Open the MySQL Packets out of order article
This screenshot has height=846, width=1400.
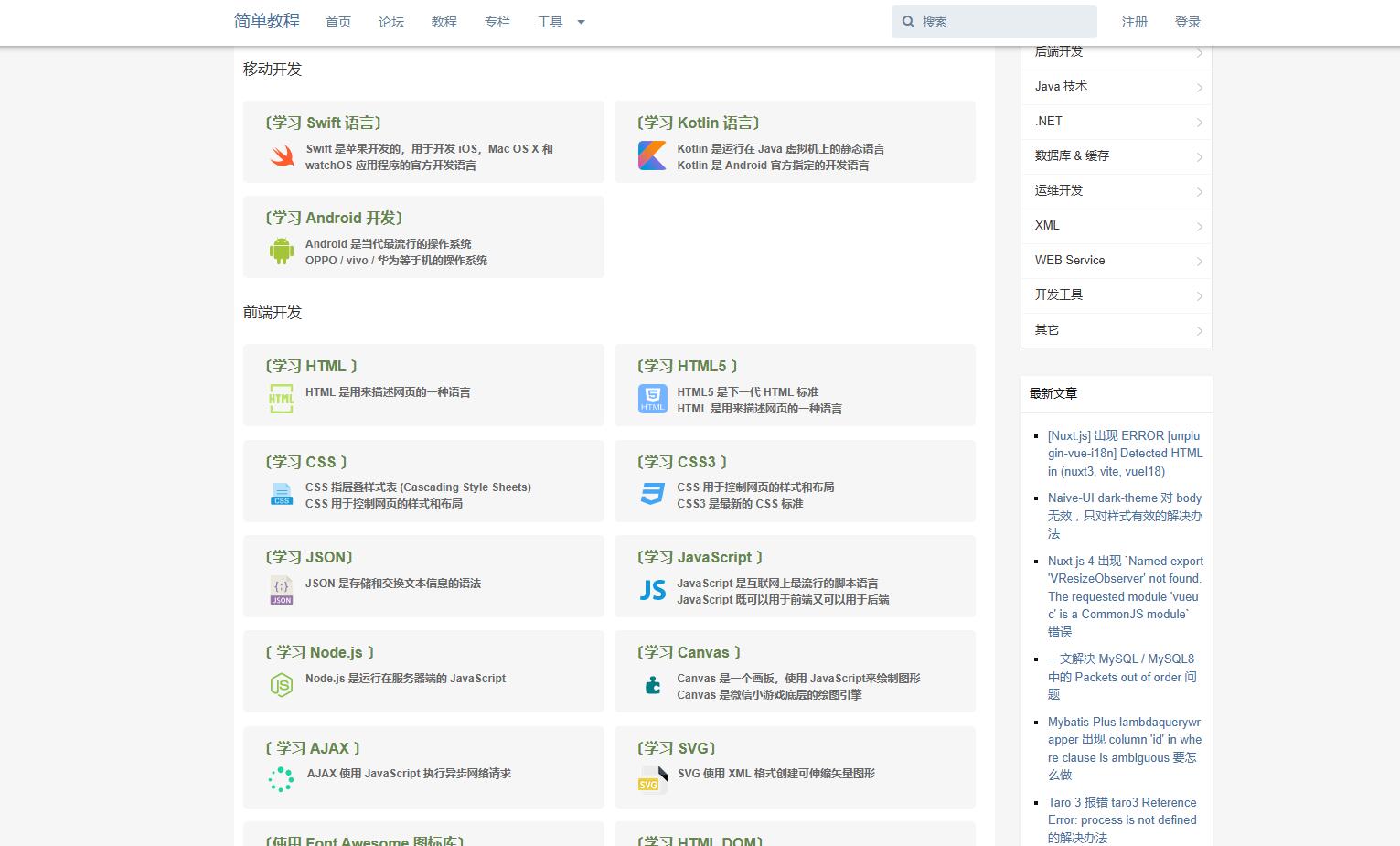click(x=1122, y=677)
